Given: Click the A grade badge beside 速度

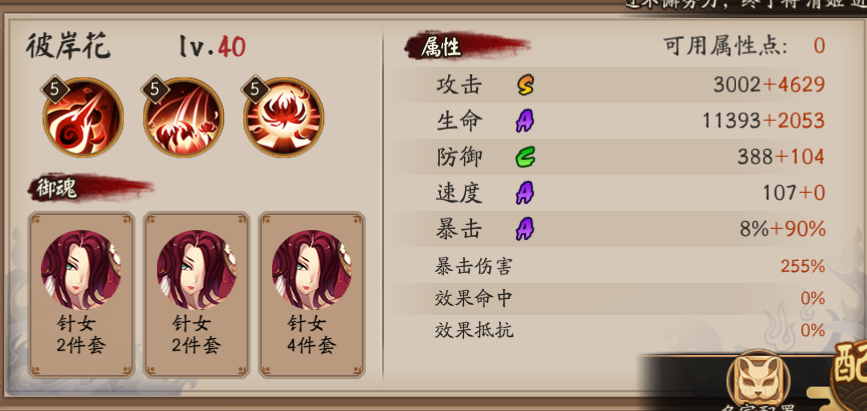Looking at the screenshot, I should click(x=525, y=194).
